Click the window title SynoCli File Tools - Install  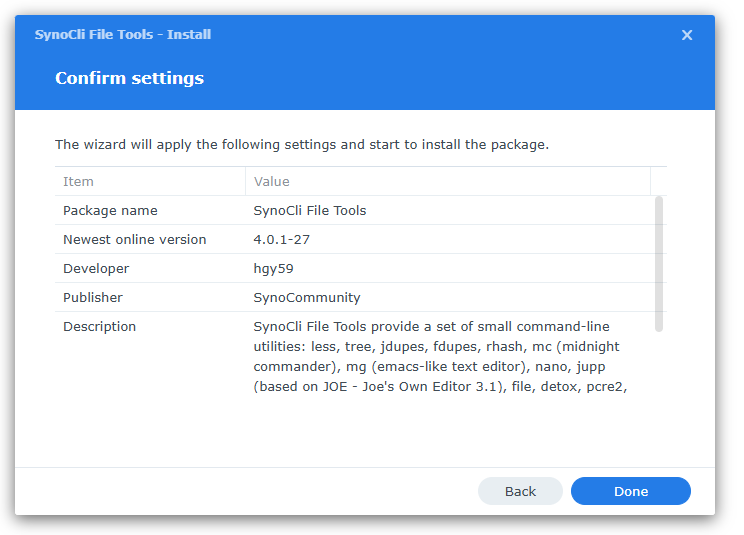tap(123, 34)
